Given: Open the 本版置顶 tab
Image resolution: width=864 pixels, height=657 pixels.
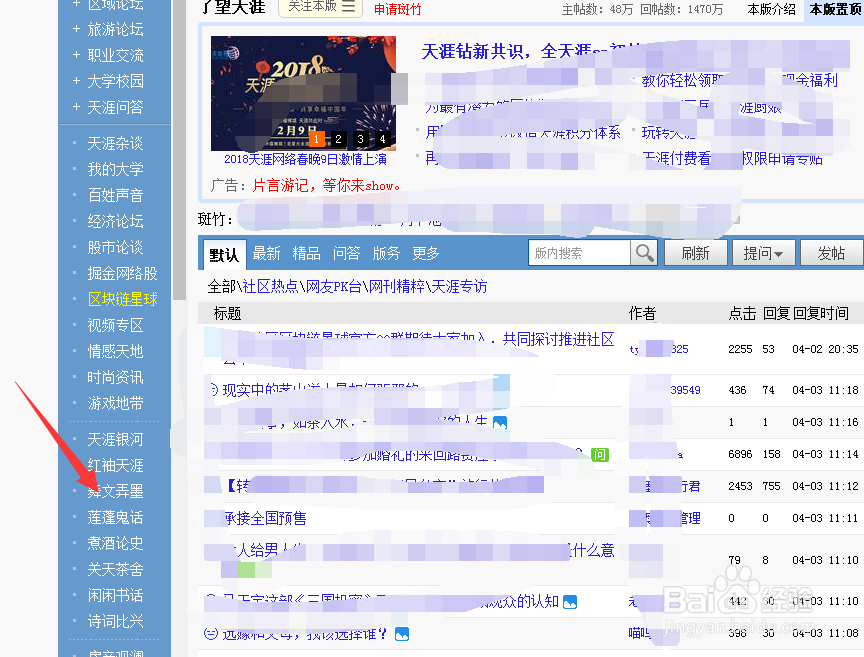Looking at the screenshot, I should [835, 9].
